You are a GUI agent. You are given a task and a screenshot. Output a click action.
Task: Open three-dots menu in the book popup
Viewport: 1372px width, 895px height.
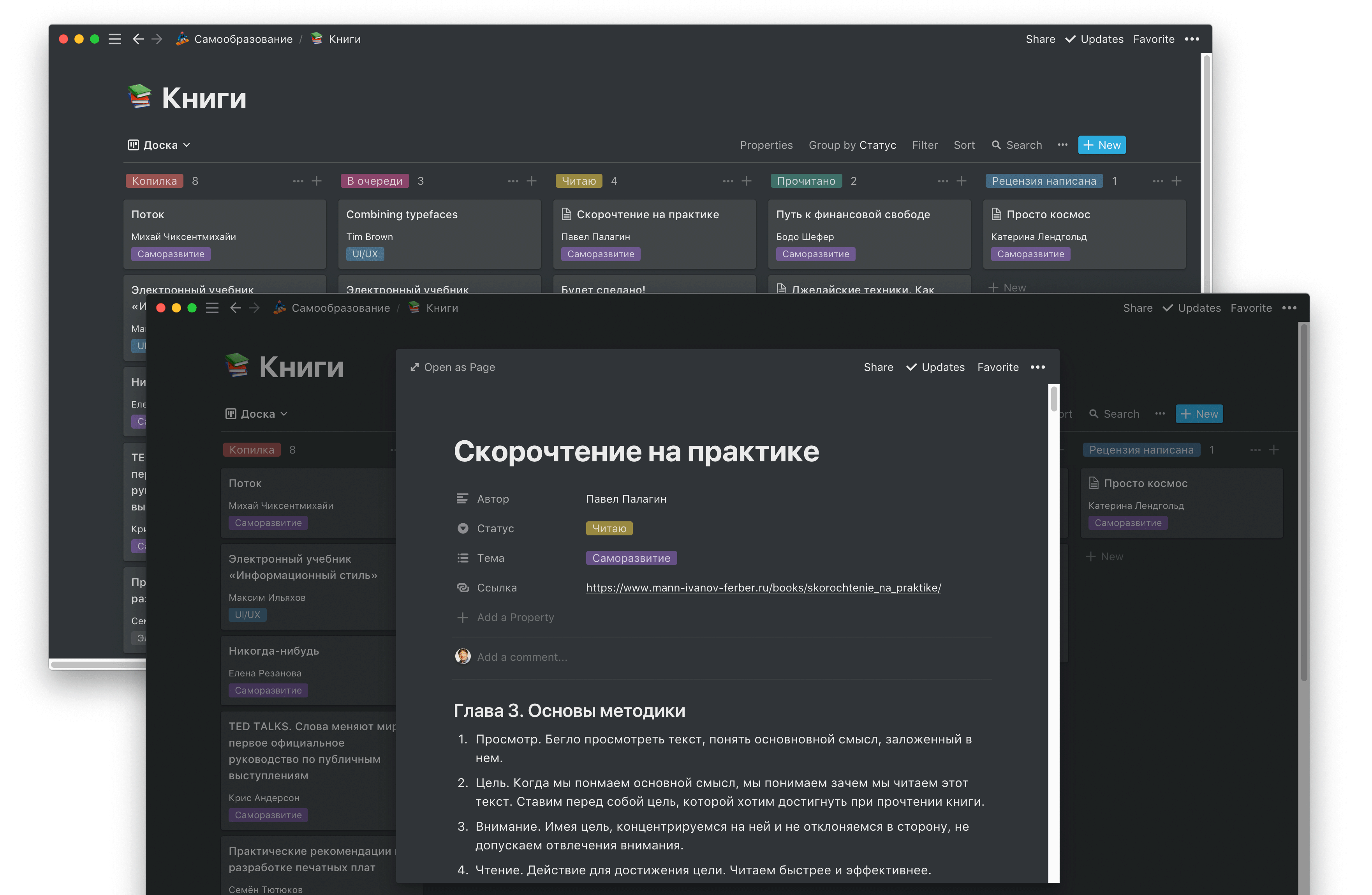1037,367
